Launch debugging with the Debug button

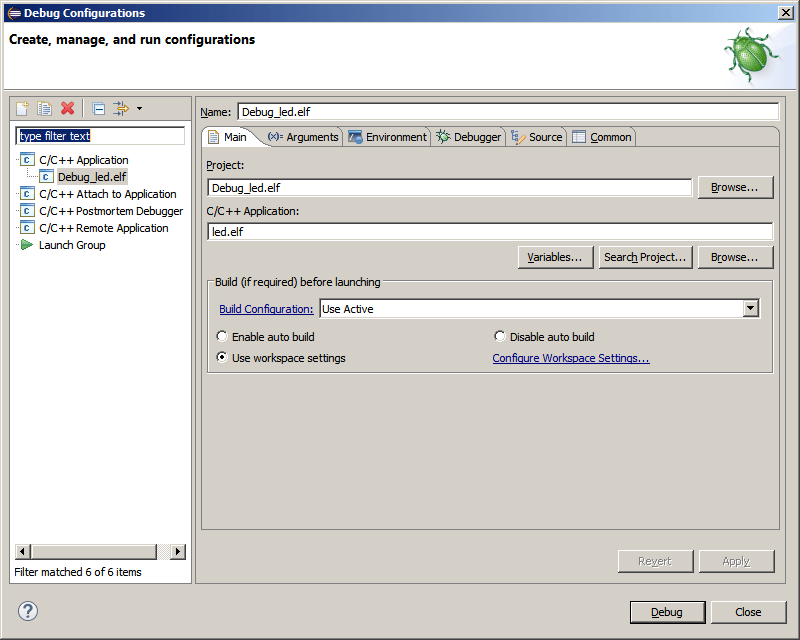pyautogui.click(x=667, y=611)
